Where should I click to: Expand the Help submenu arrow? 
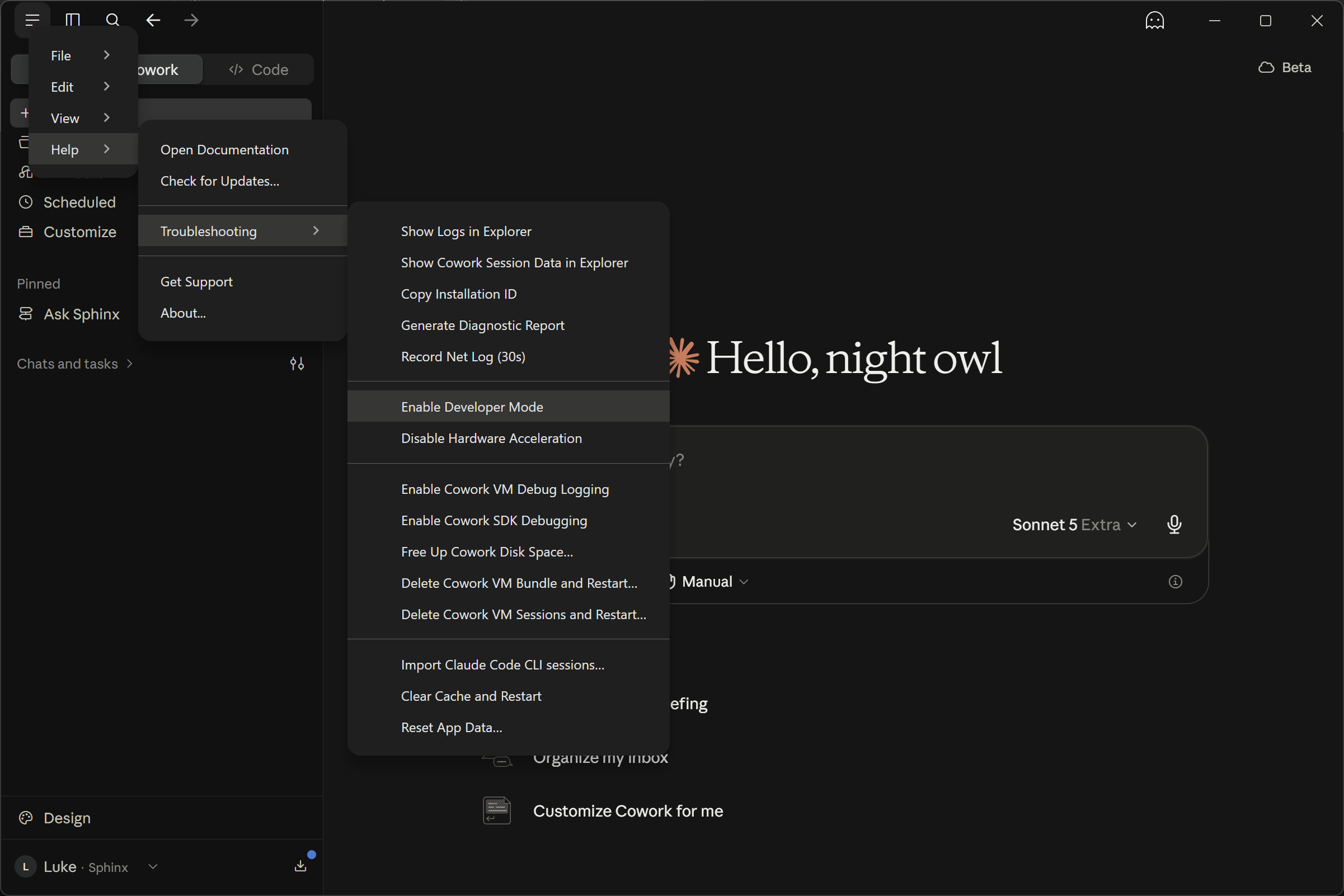[x=106, y=149]
